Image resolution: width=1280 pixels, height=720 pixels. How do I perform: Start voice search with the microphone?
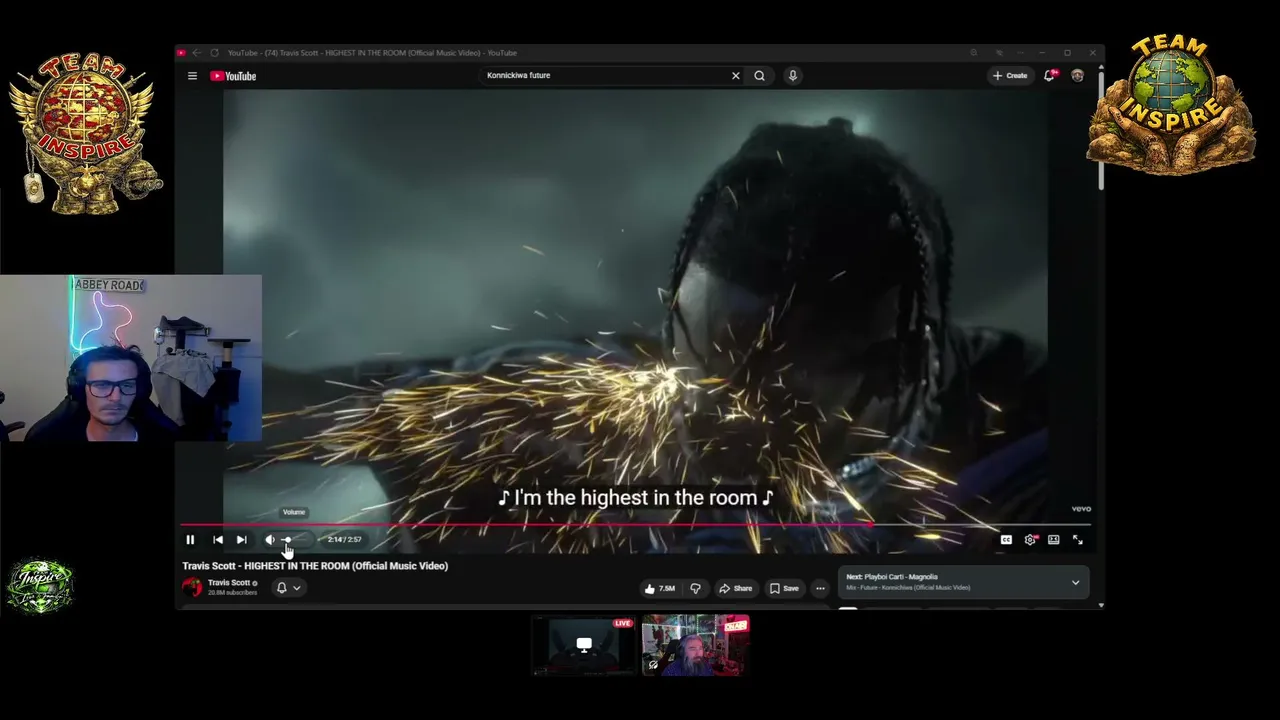(x=792, y=75)
